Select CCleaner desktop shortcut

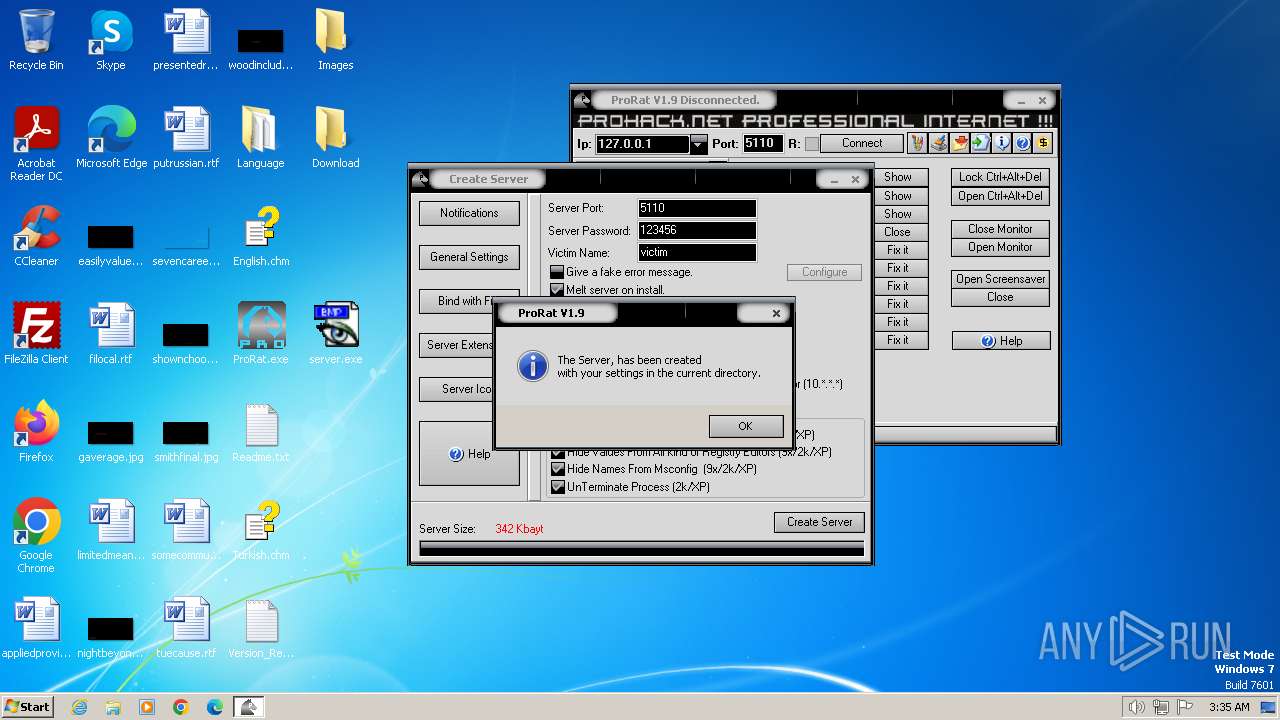[36, 235]
